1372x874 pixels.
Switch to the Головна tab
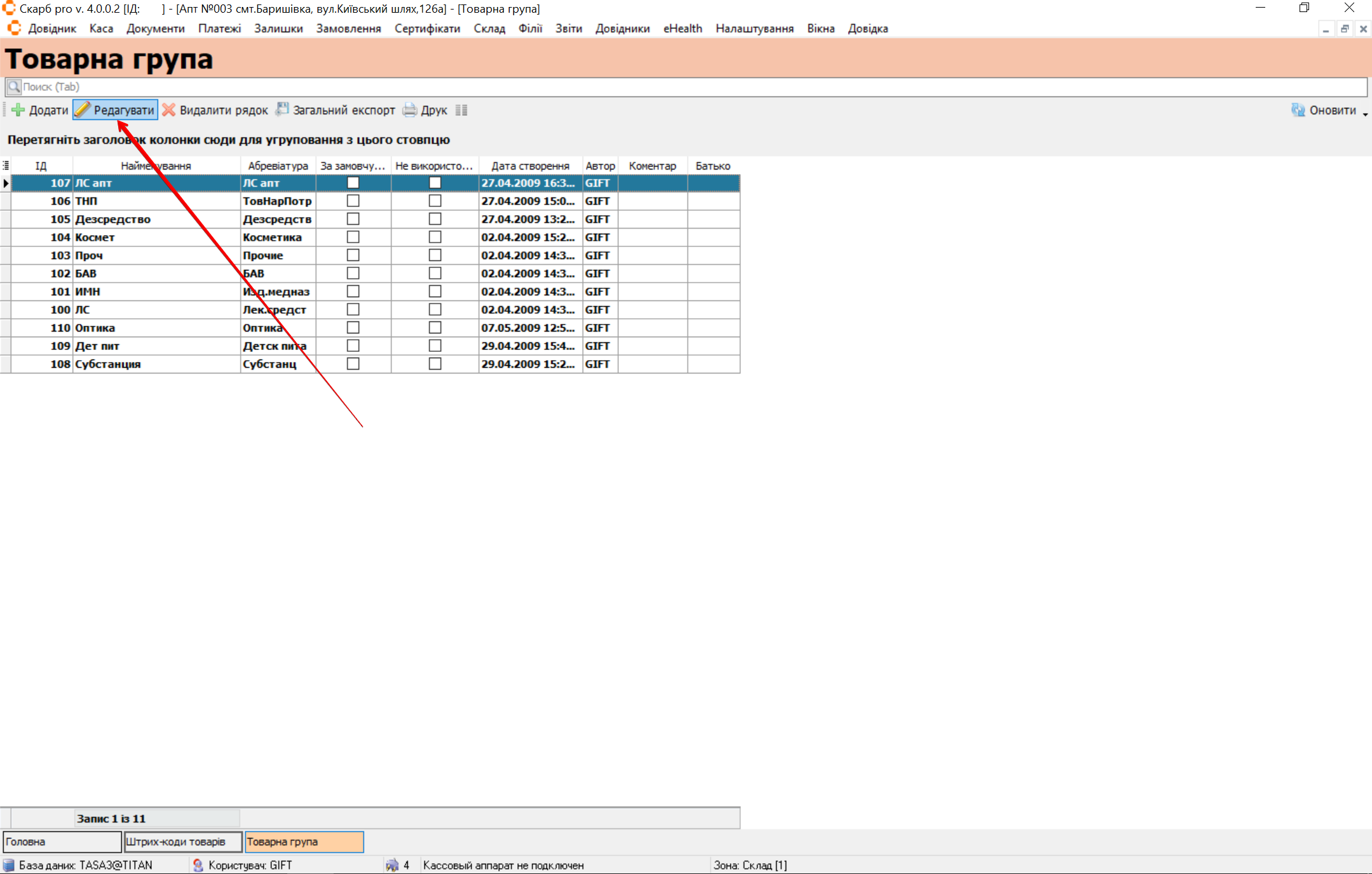(x=62, y=842)
